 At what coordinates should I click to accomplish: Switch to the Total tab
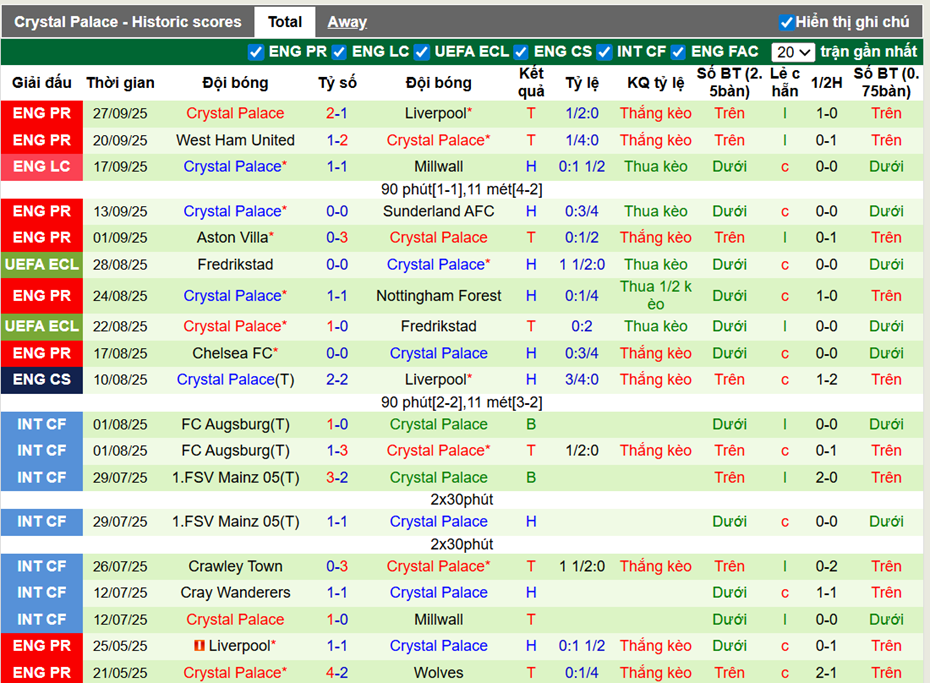pyautogui.click(x=285, y=22)
